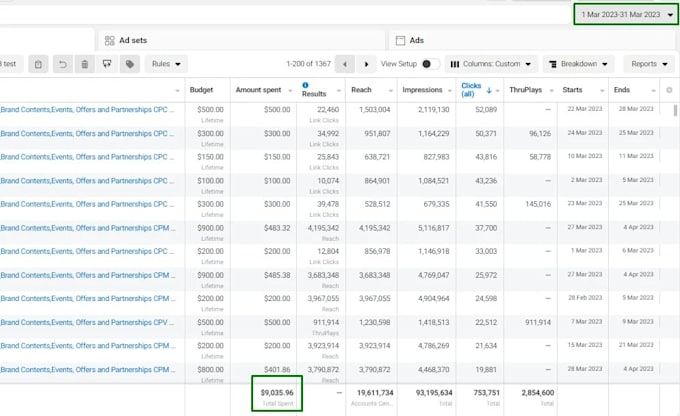Click the 2,119,130 impressions cell
Viewport: 680px width, 416px height.
pos(434,110)
